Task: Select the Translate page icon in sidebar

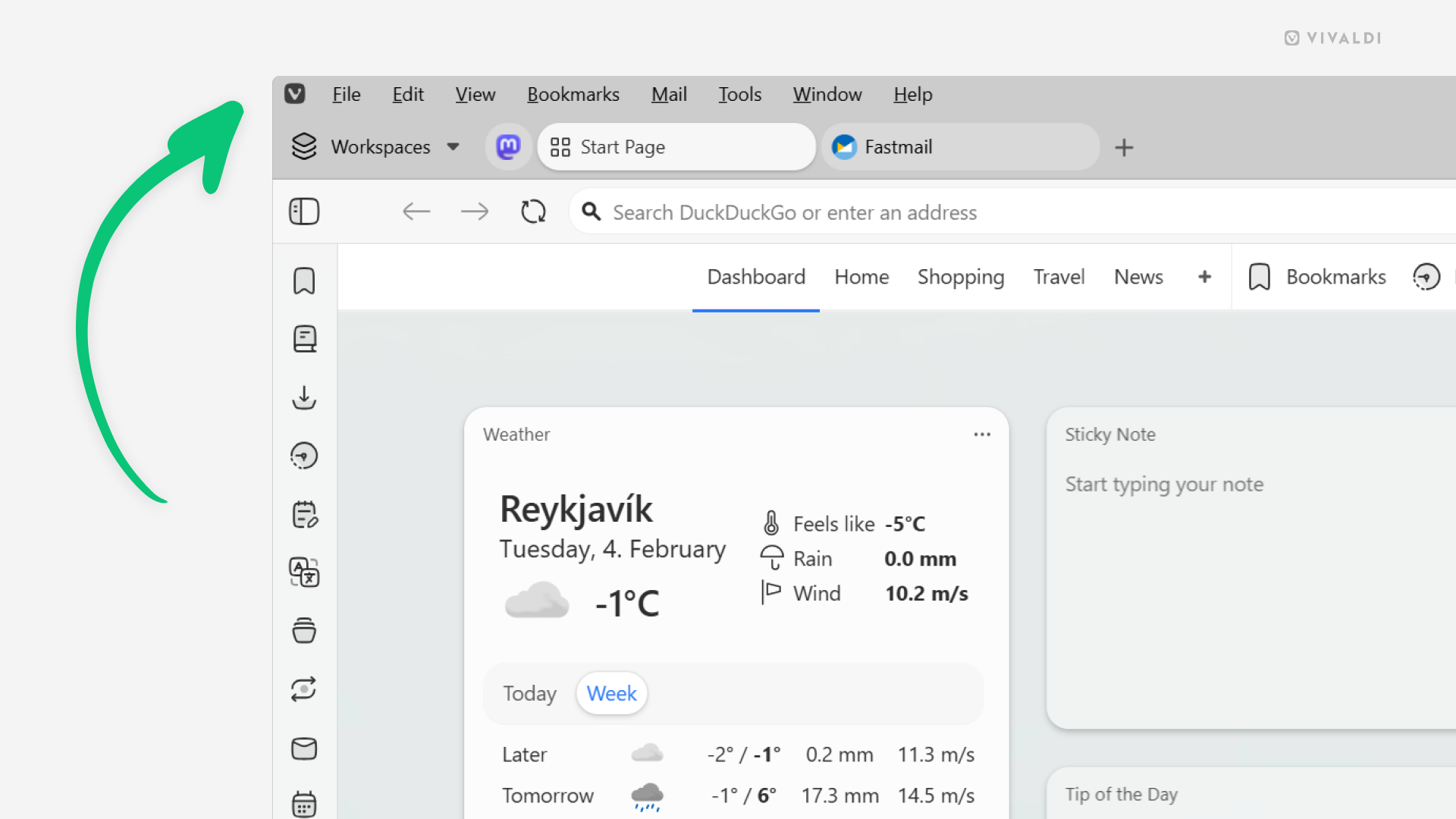Action: 303,573
